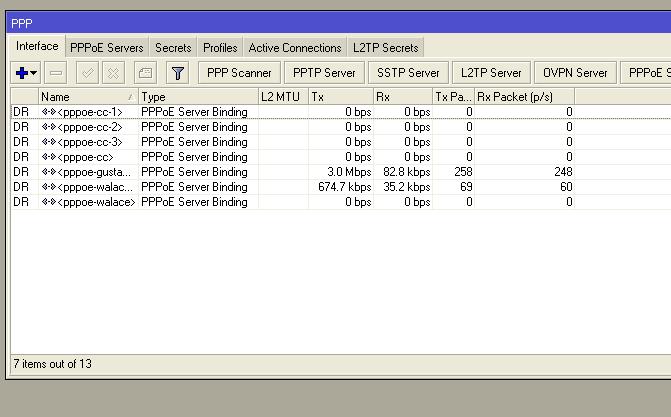Click the interface icon beside <pppoe-walac...

pos(49,187)
